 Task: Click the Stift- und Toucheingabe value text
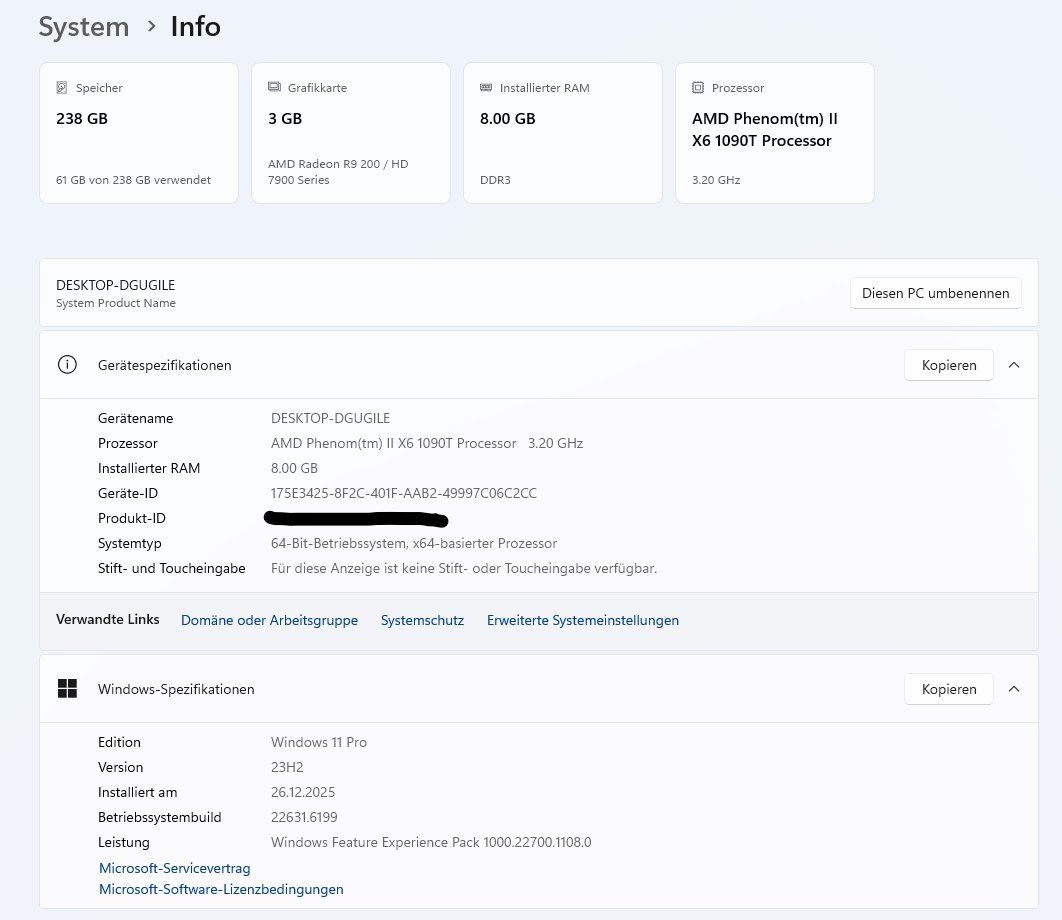point(464,568)
